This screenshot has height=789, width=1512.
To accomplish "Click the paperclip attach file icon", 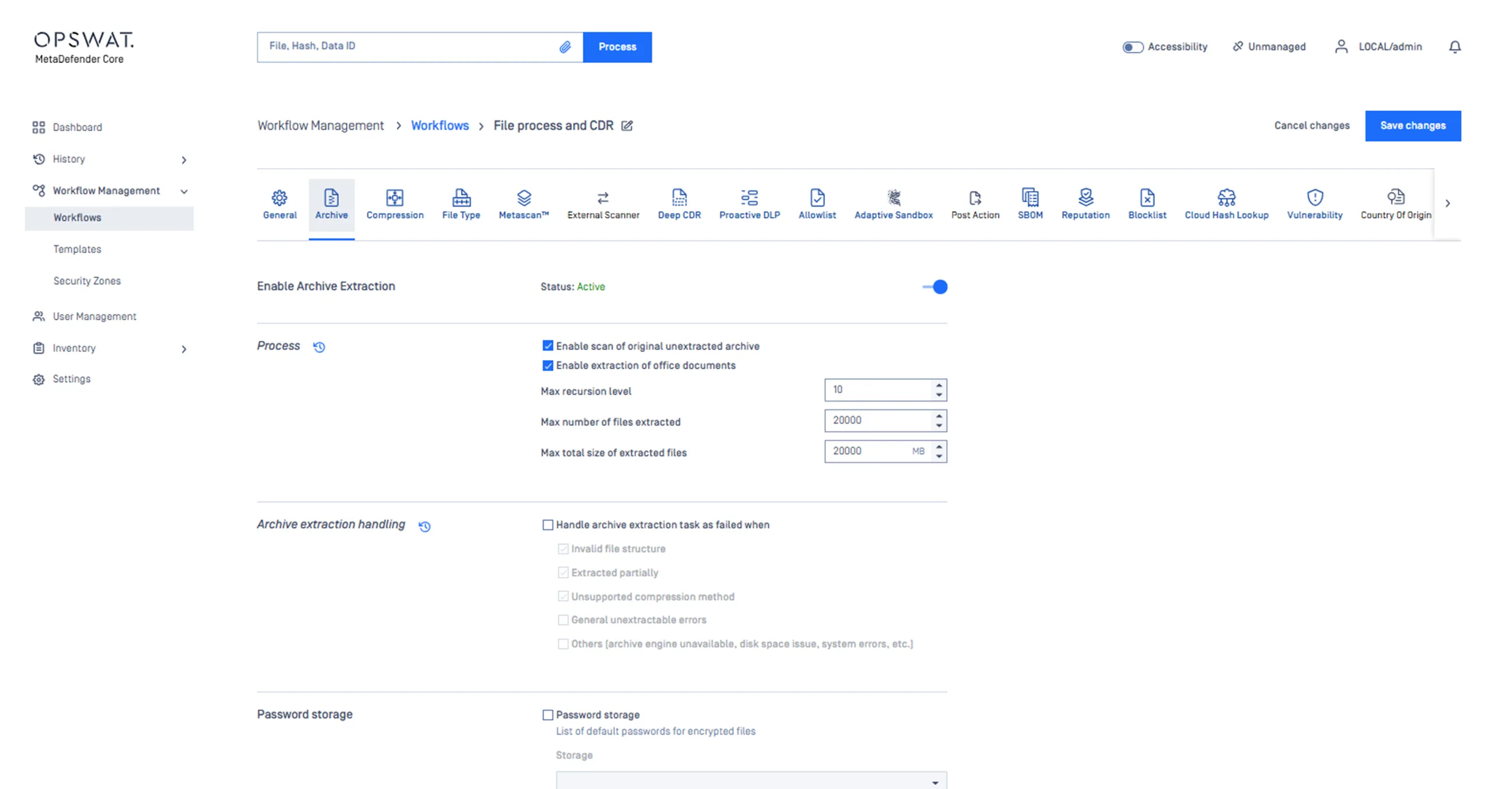I will point(565,47).
